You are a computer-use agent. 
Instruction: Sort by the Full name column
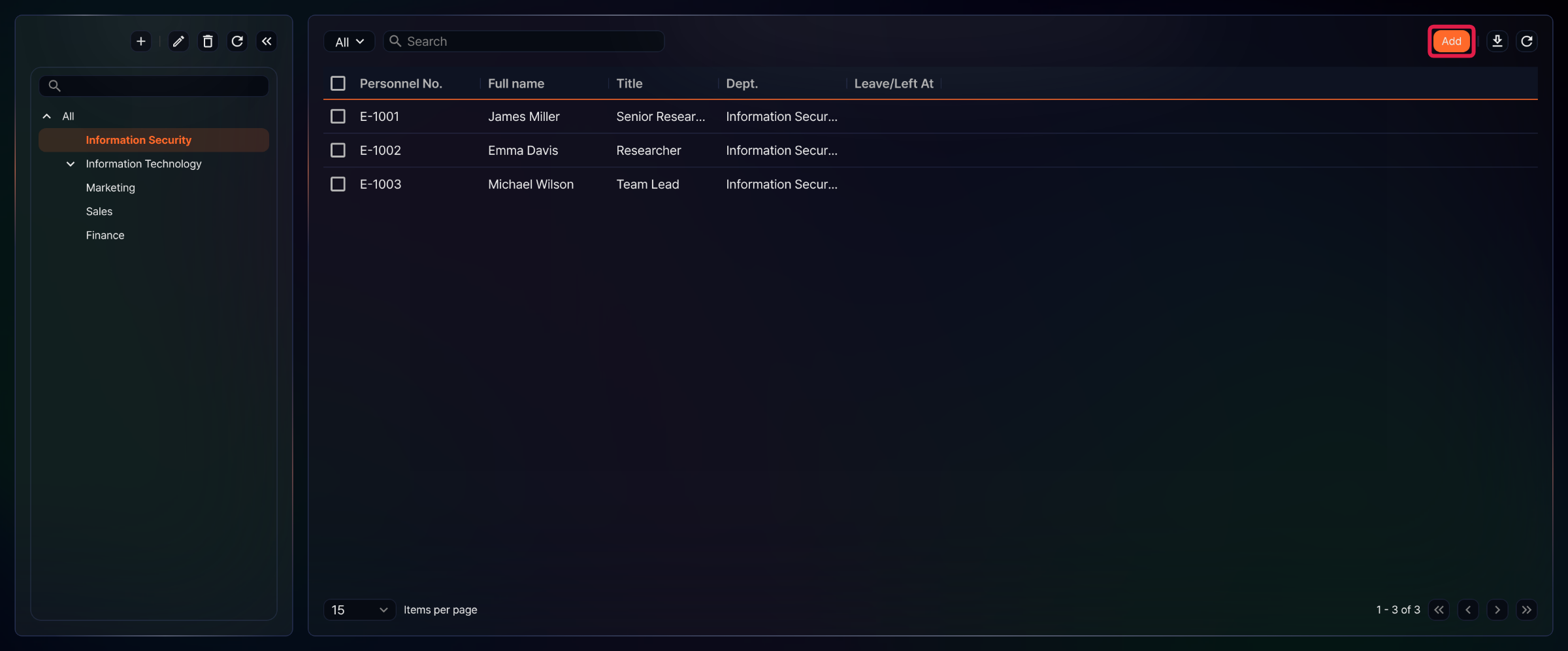(516, 84)
